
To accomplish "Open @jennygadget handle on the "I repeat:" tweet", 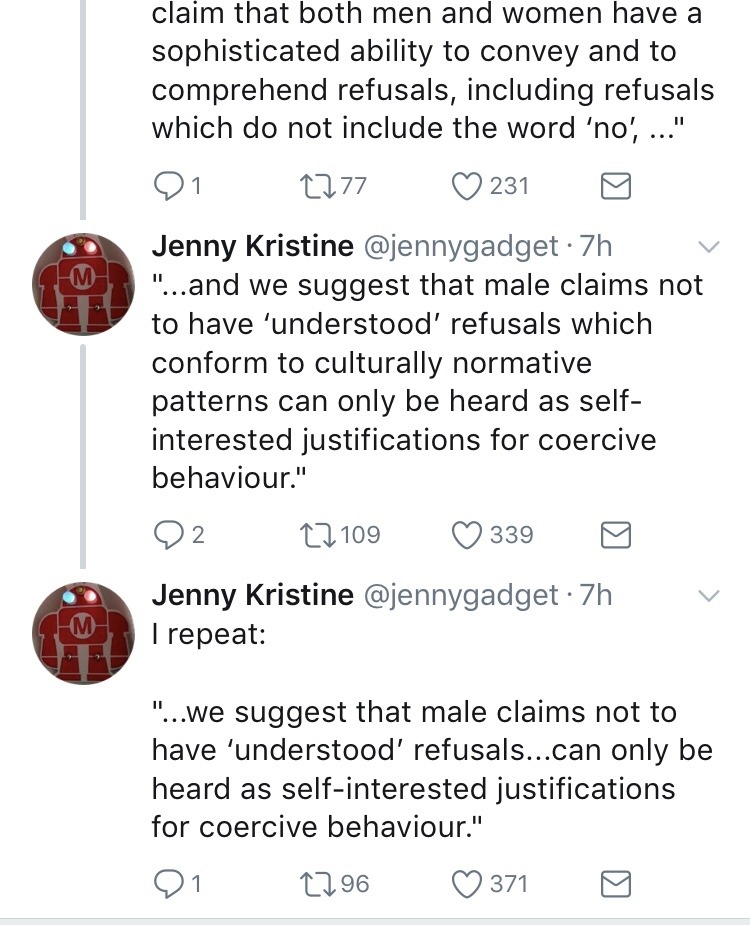I will click(459, 595).
